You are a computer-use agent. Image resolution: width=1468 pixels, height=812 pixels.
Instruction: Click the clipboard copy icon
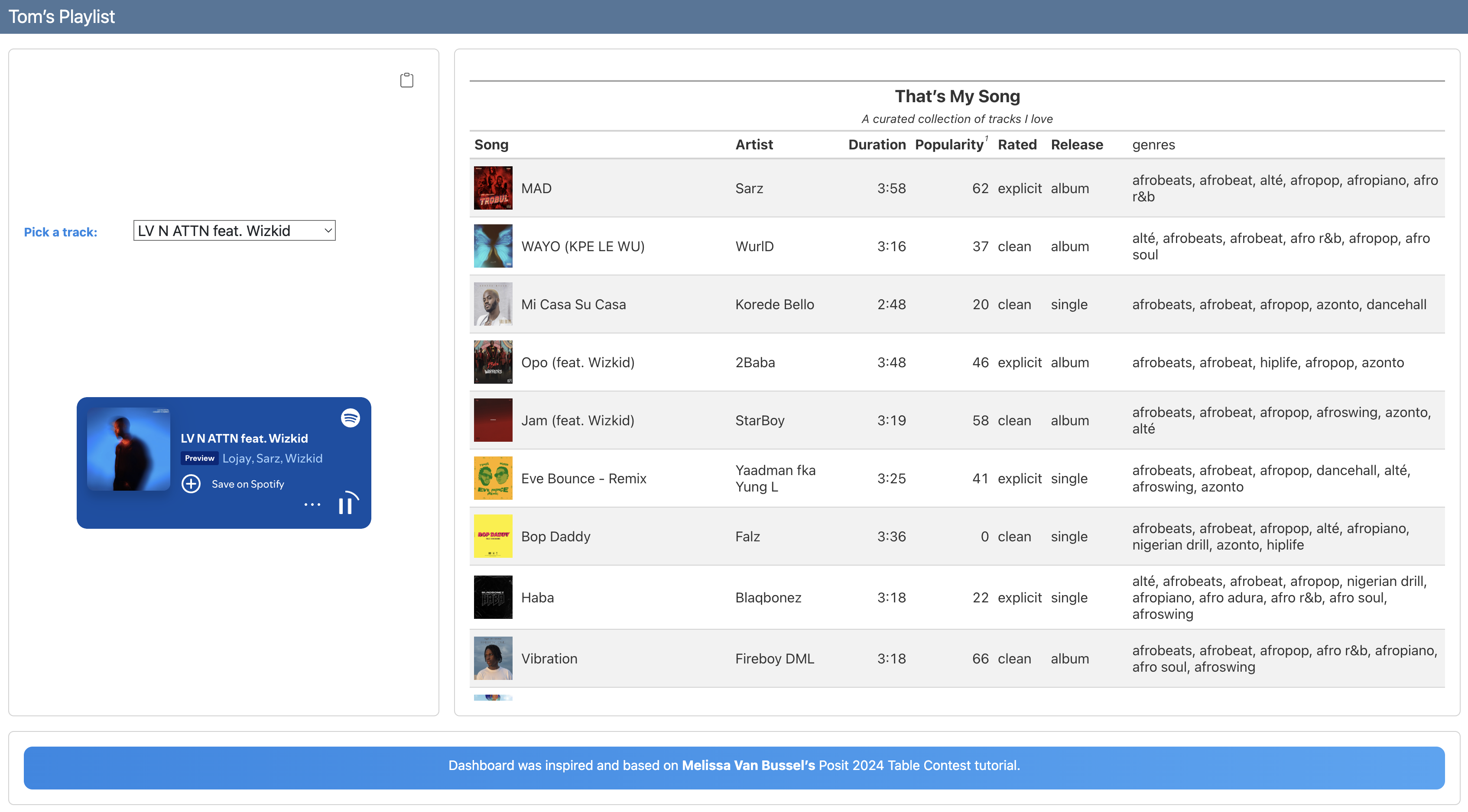pos(406,80)
